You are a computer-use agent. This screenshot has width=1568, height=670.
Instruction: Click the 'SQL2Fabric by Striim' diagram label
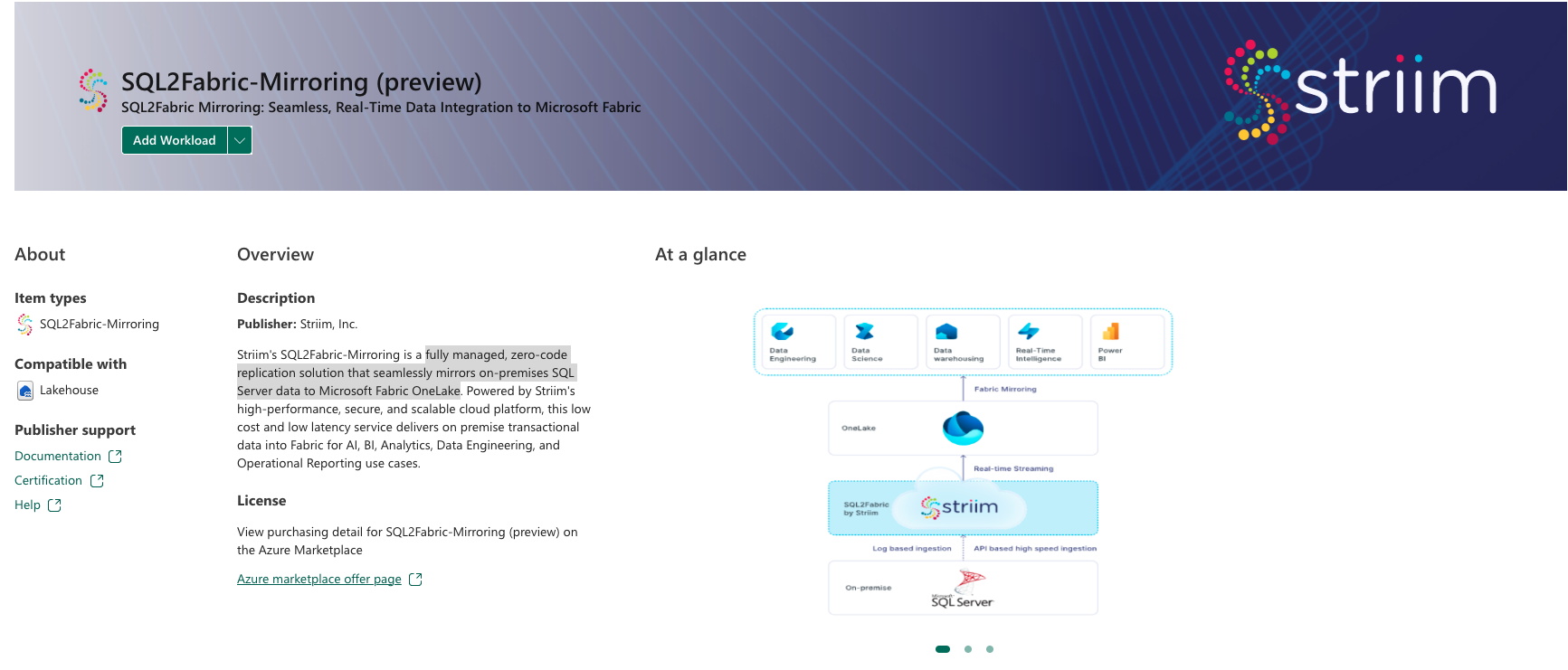click(x=866, y=509)
